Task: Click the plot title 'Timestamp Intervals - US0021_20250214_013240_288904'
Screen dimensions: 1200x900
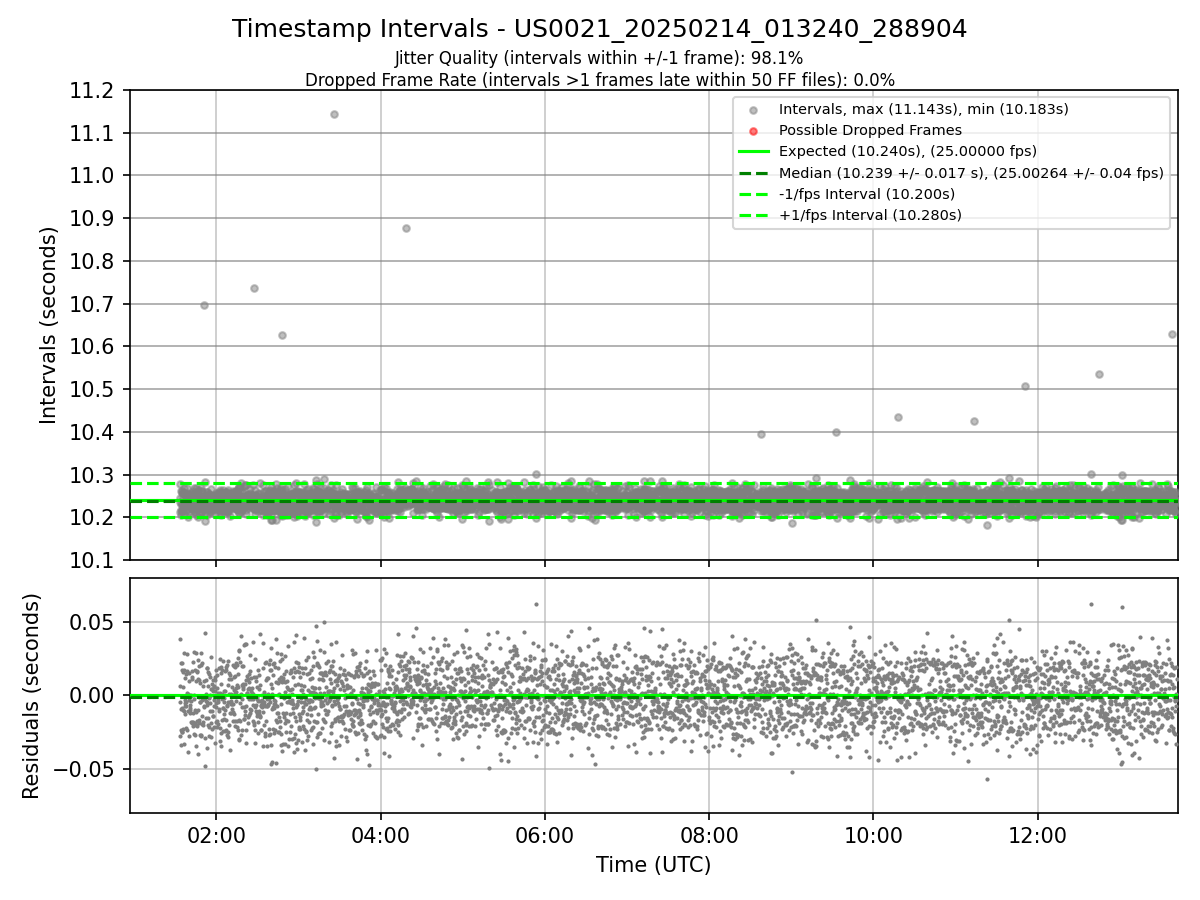Action: coord(599,29)
